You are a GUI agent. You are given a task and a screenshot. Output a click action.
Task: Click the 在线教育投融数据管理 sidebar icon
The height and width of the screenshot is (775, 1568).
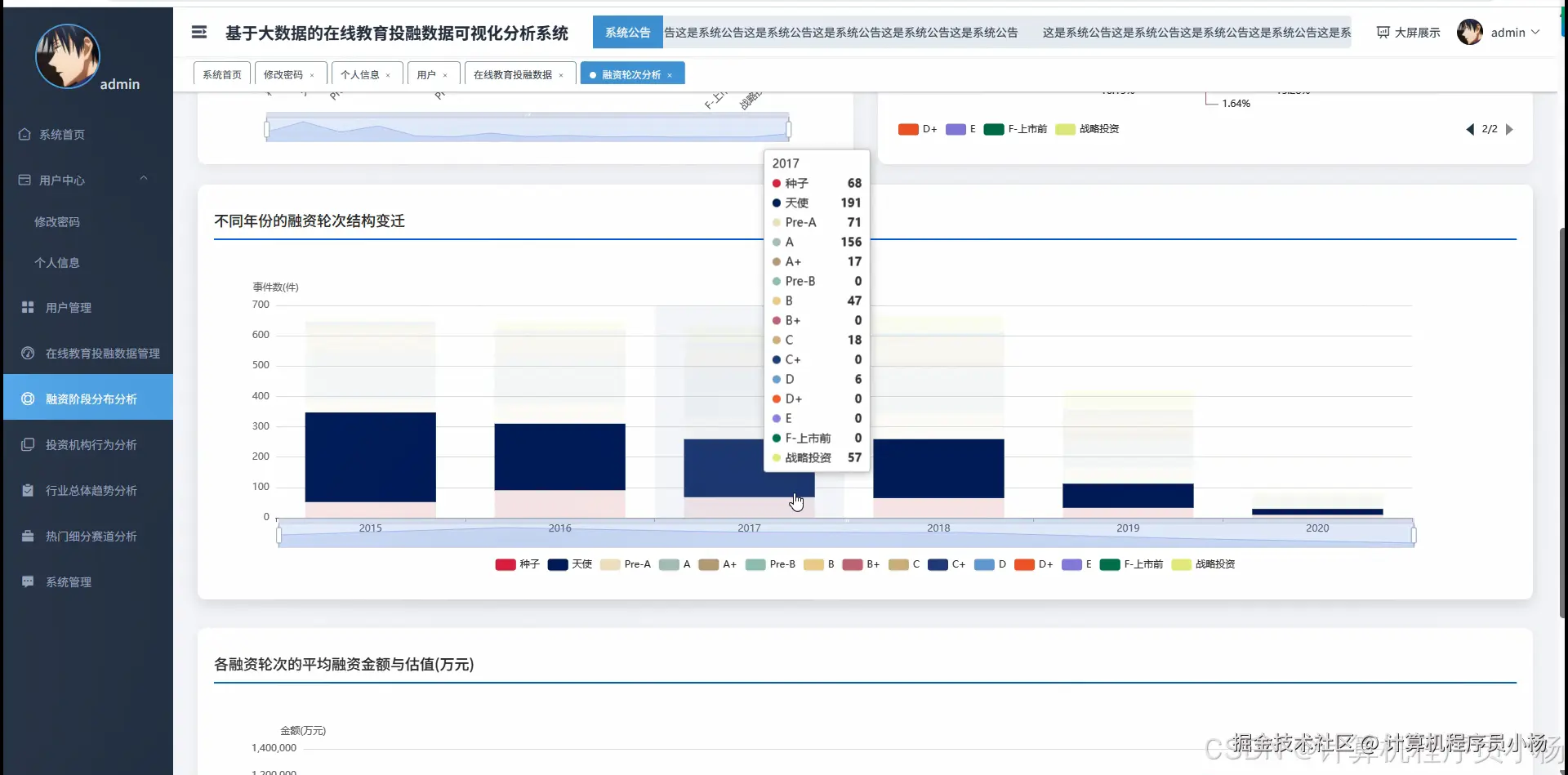[28, 354]
